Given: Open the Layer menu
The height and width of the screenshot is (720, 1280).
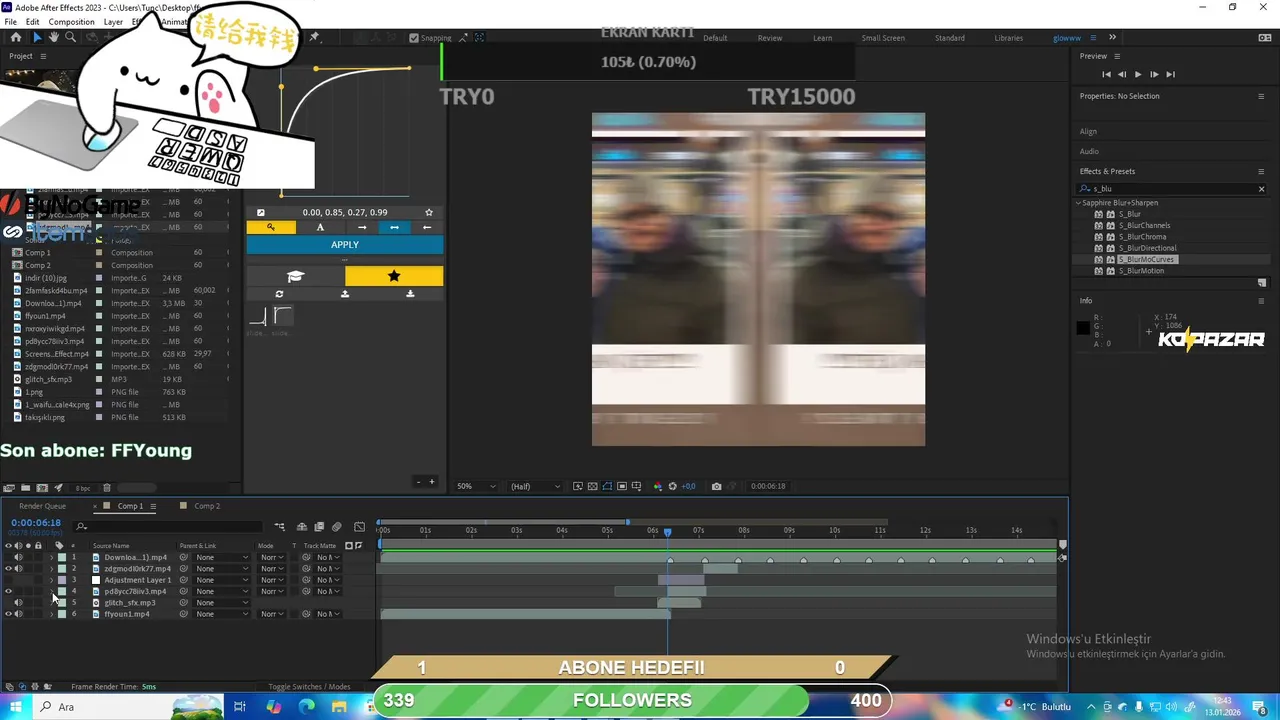Looking at the screenshot, I should point(113,22).
